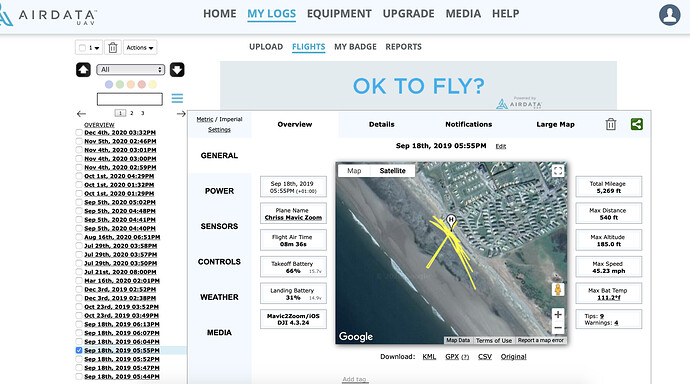Zoom out the map with minus button
This screenshot has height=384, width=690.
coord(558,328)
